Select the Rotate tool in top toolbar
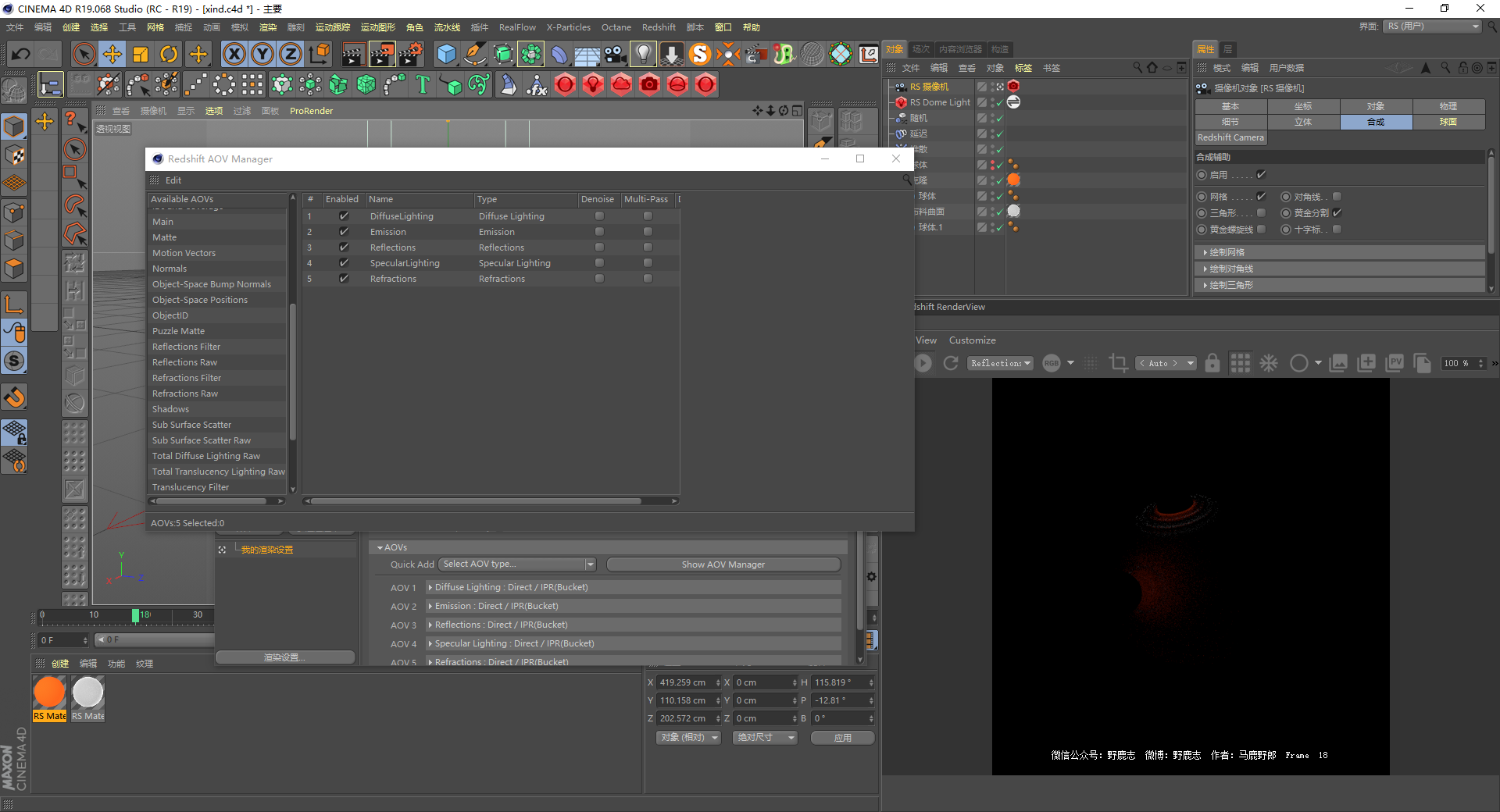This screenshot has height=812, width=1500. pyautogui.click(x=169, y=54)
